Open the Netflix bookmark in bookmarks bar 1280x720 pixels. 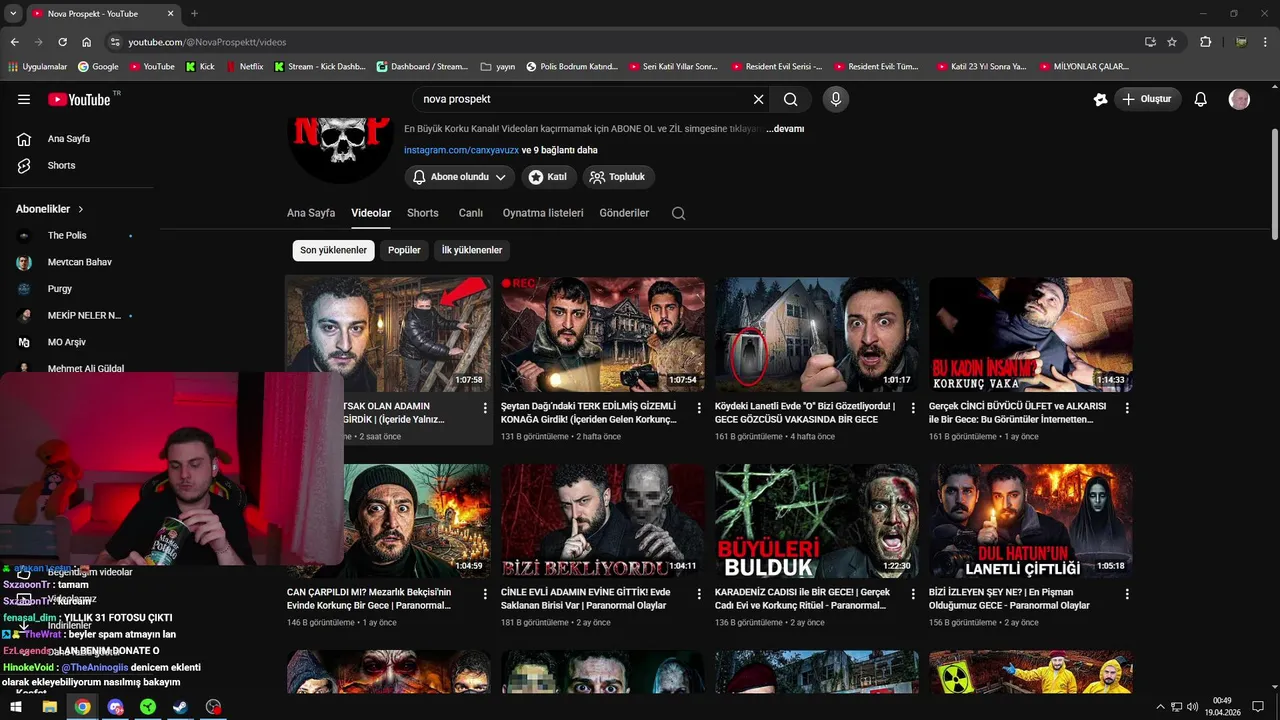[x=244, y=67]
